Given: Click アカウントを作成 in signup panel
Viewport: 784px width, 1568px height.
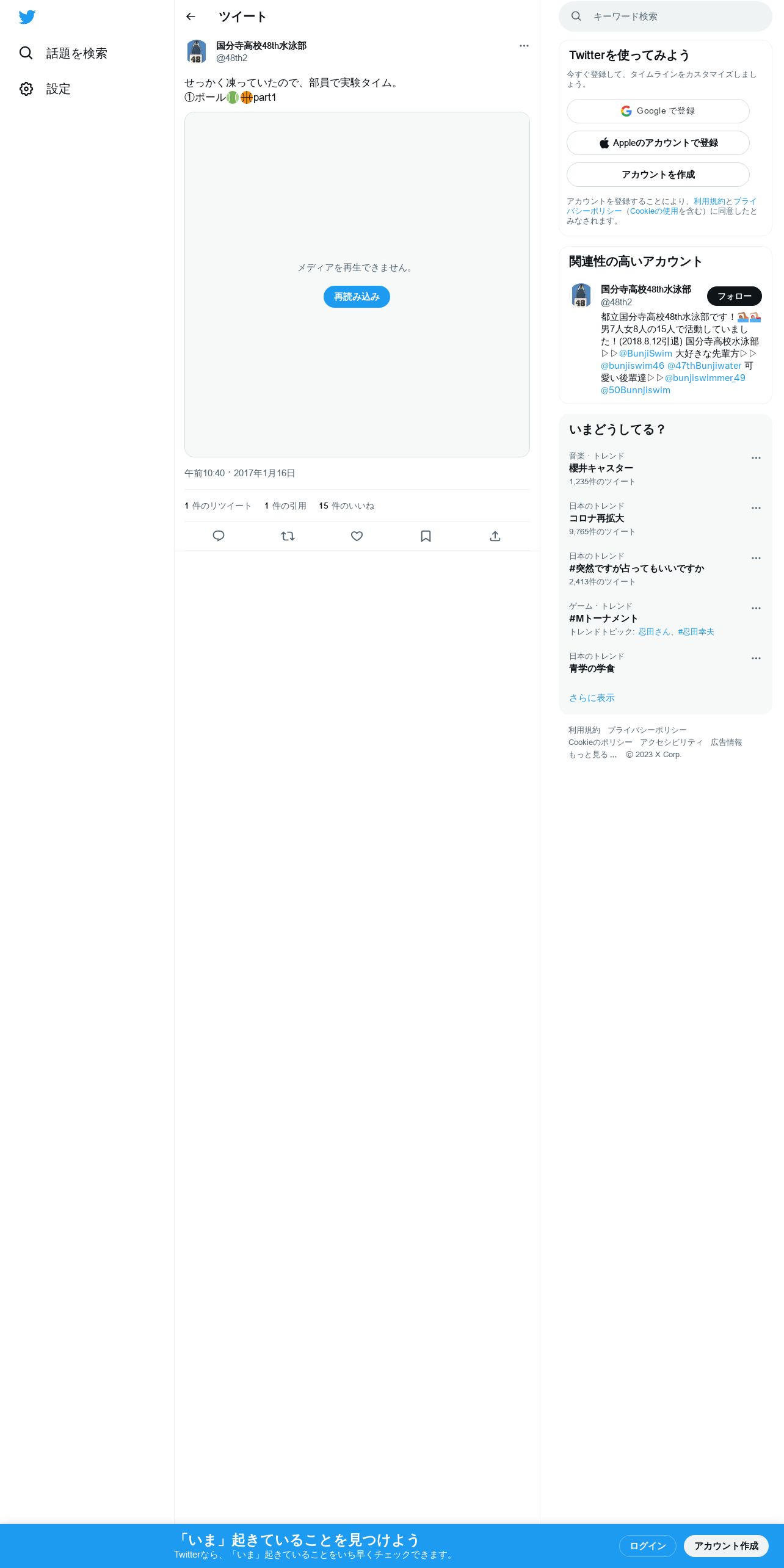Looking at the screenshot, I should (658, 175).
